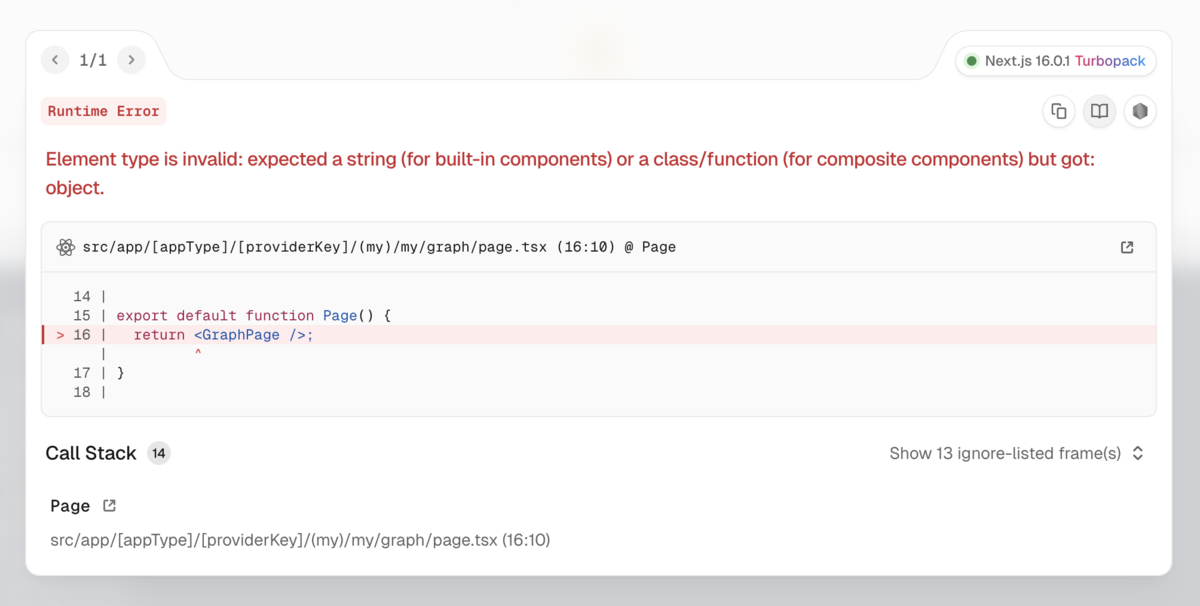Open related docs via book icon

(1099, 111)
